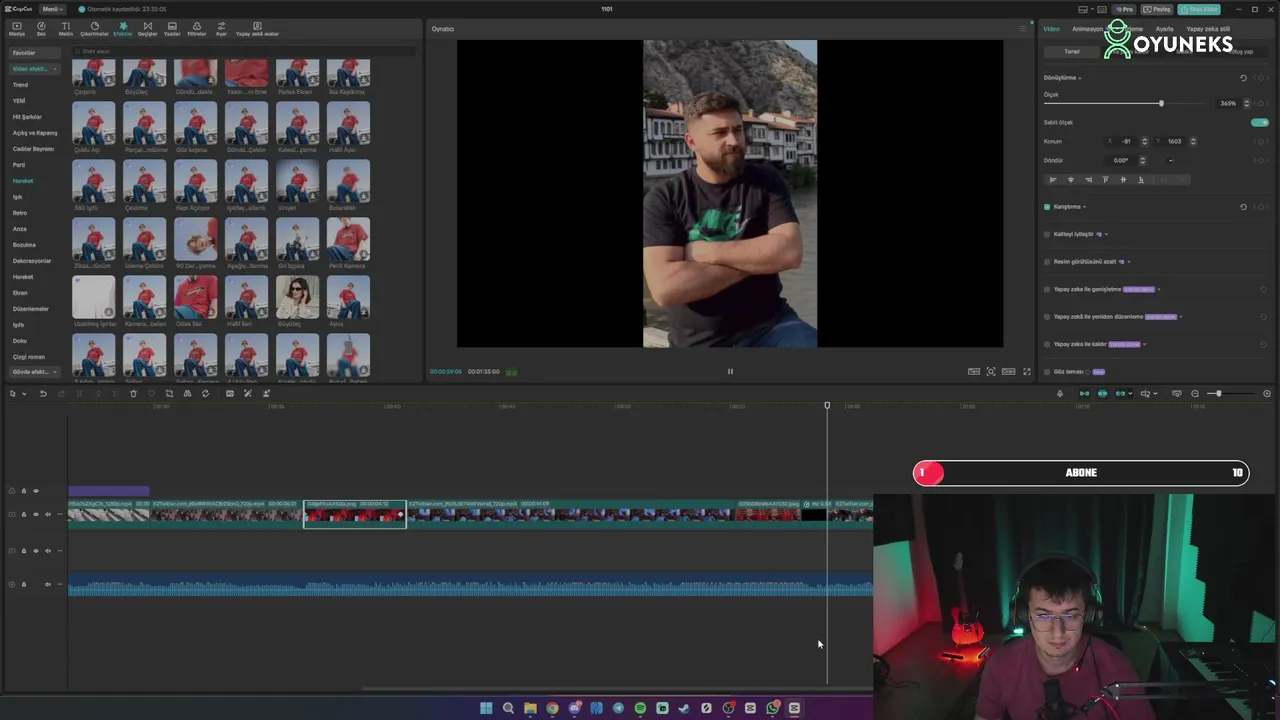Switch to the Video properties tab
The height and width of the screenshot is (720, 1280).
click(1052, 29)
